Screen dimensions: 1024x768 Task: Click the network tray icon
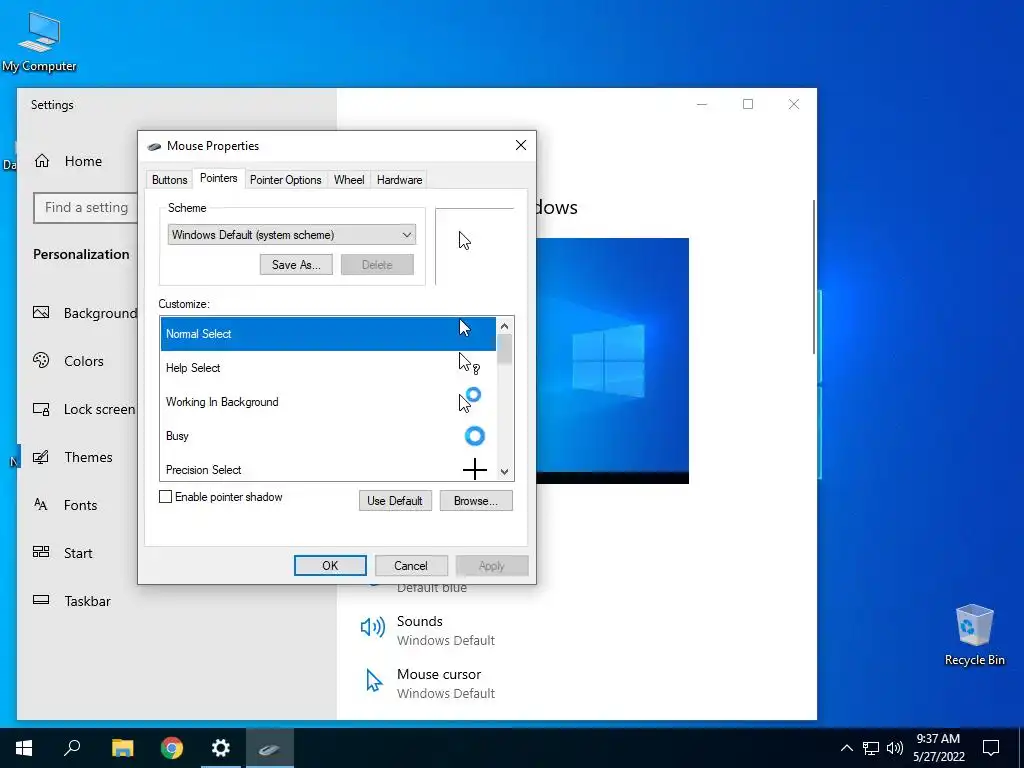point(871,748)
